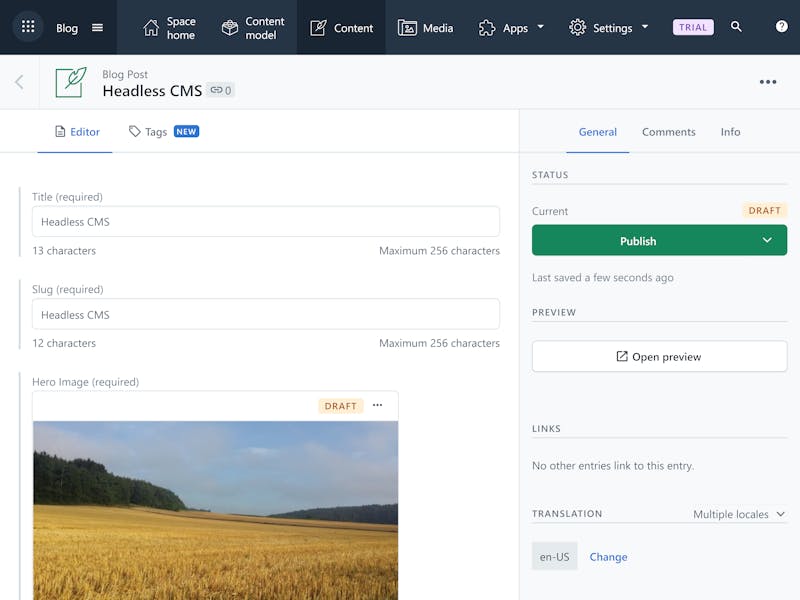The width and height of the screenshot is (800, 600).
Task: Go back using the left chevron arrow
Action: tap(19, 82)
